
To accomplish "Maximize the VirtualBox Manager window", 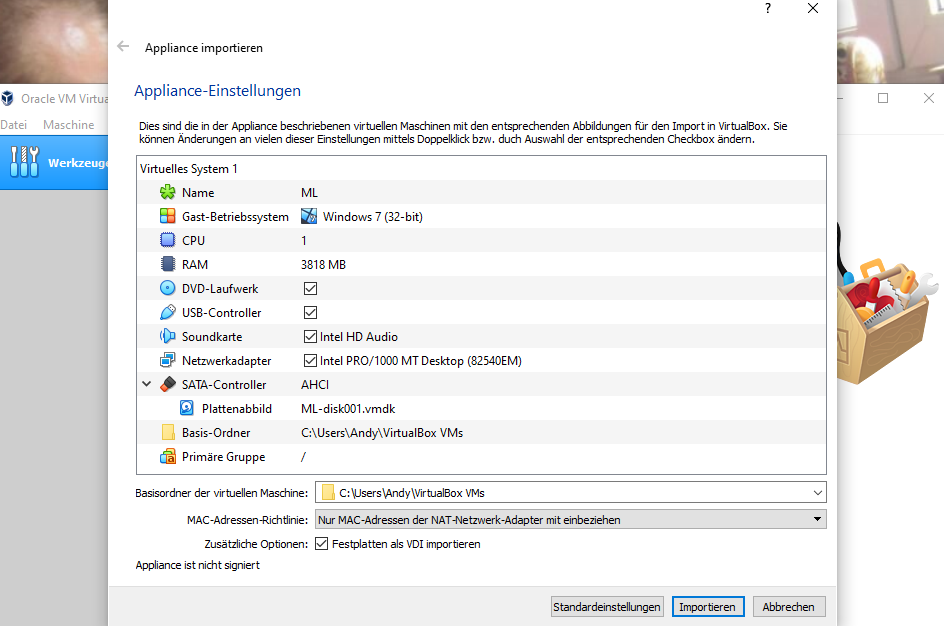I will [883, 98].
